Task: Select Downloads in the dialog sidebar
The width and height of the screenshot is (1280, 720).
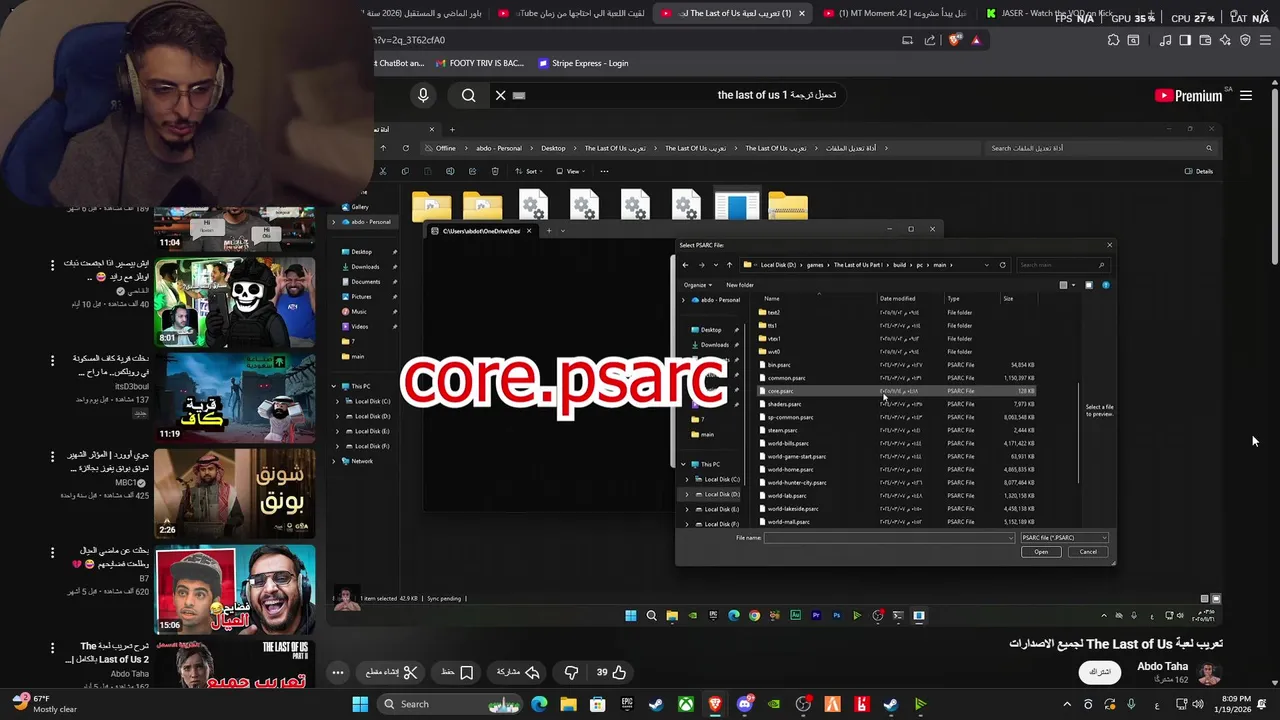Action: tap(714, 345)
